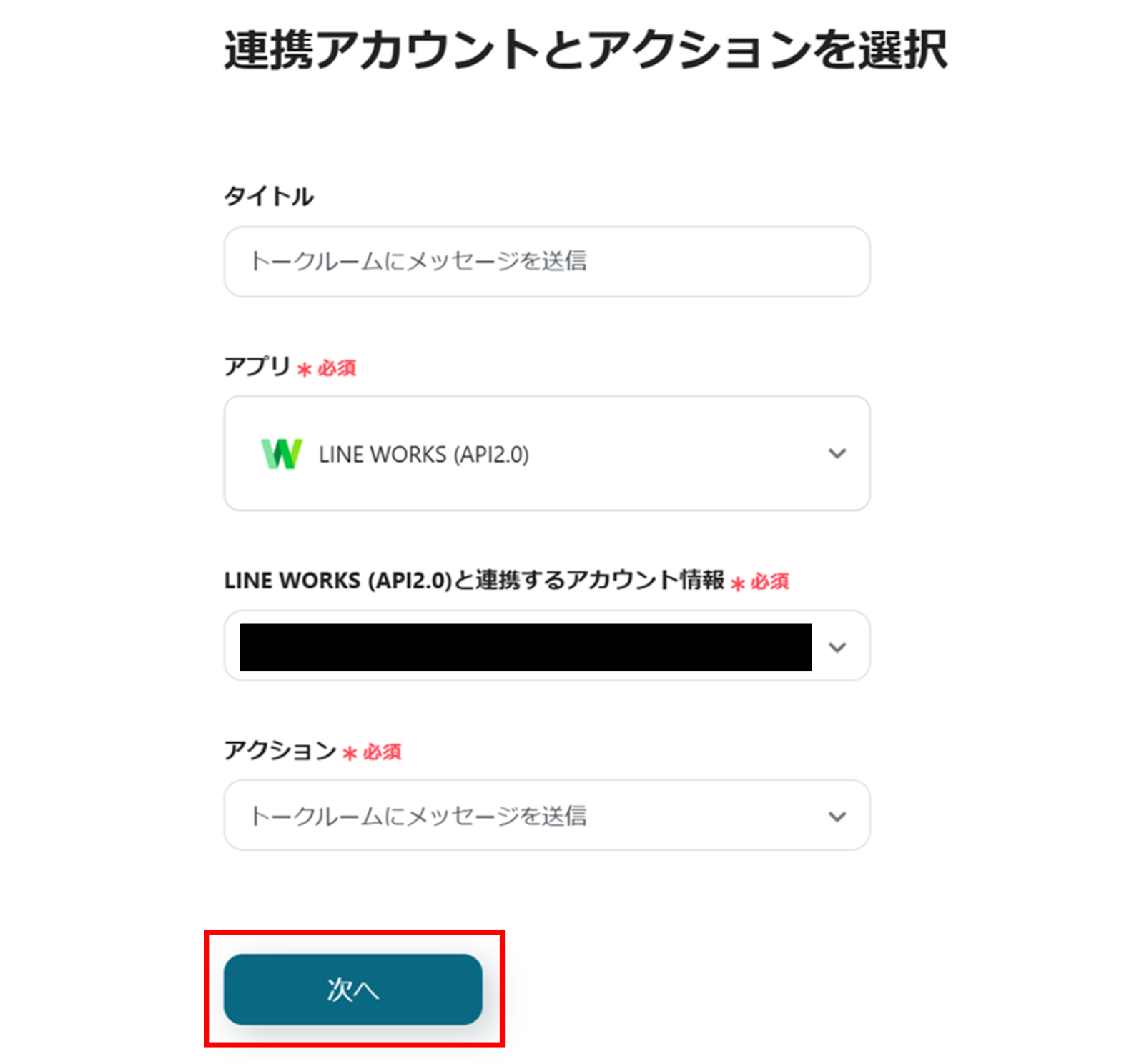Click the red asterisk next to アカウント情報

click(x=738, y=583)
